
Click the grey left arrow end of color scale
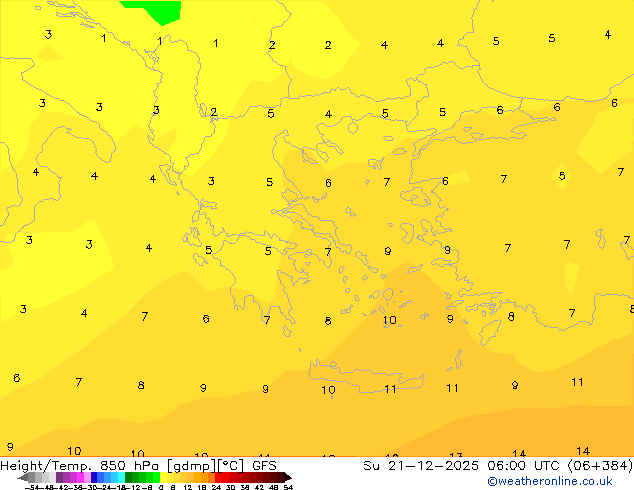click(23, 477)
